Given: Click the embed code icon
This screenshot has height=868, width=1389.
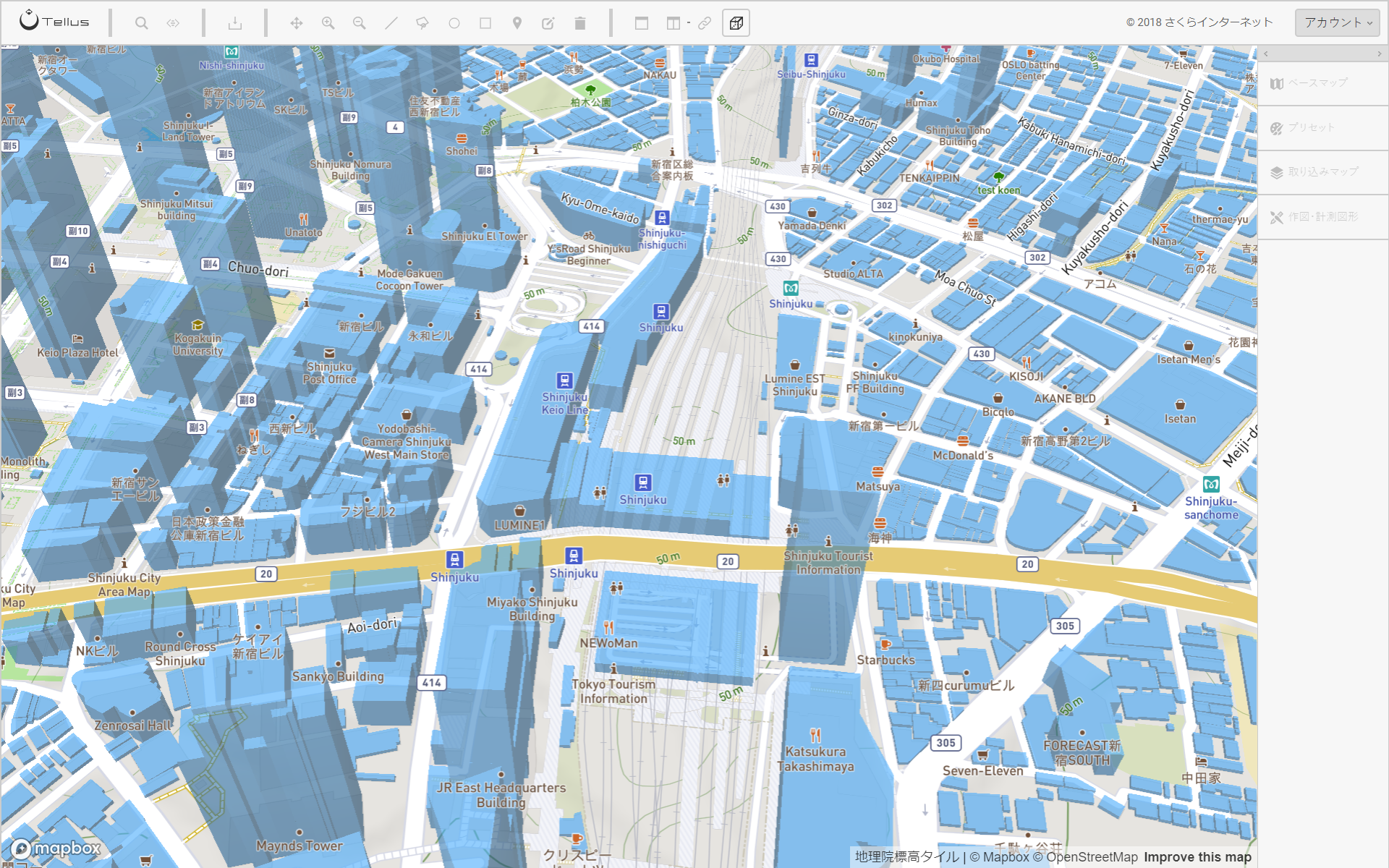Looking at the screenshot, I should pyautogui.click(x=173, y=23).
